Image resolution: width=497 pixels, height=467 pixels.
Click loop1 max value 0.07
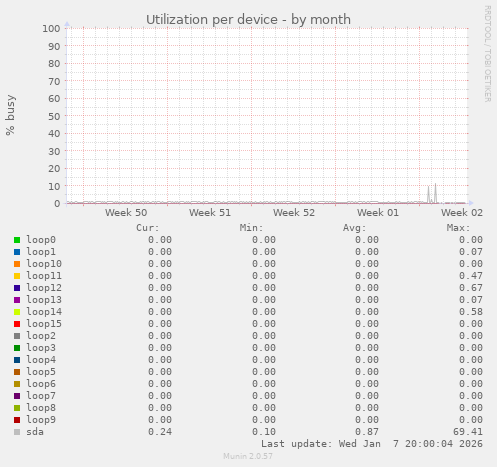pos(471,252)
